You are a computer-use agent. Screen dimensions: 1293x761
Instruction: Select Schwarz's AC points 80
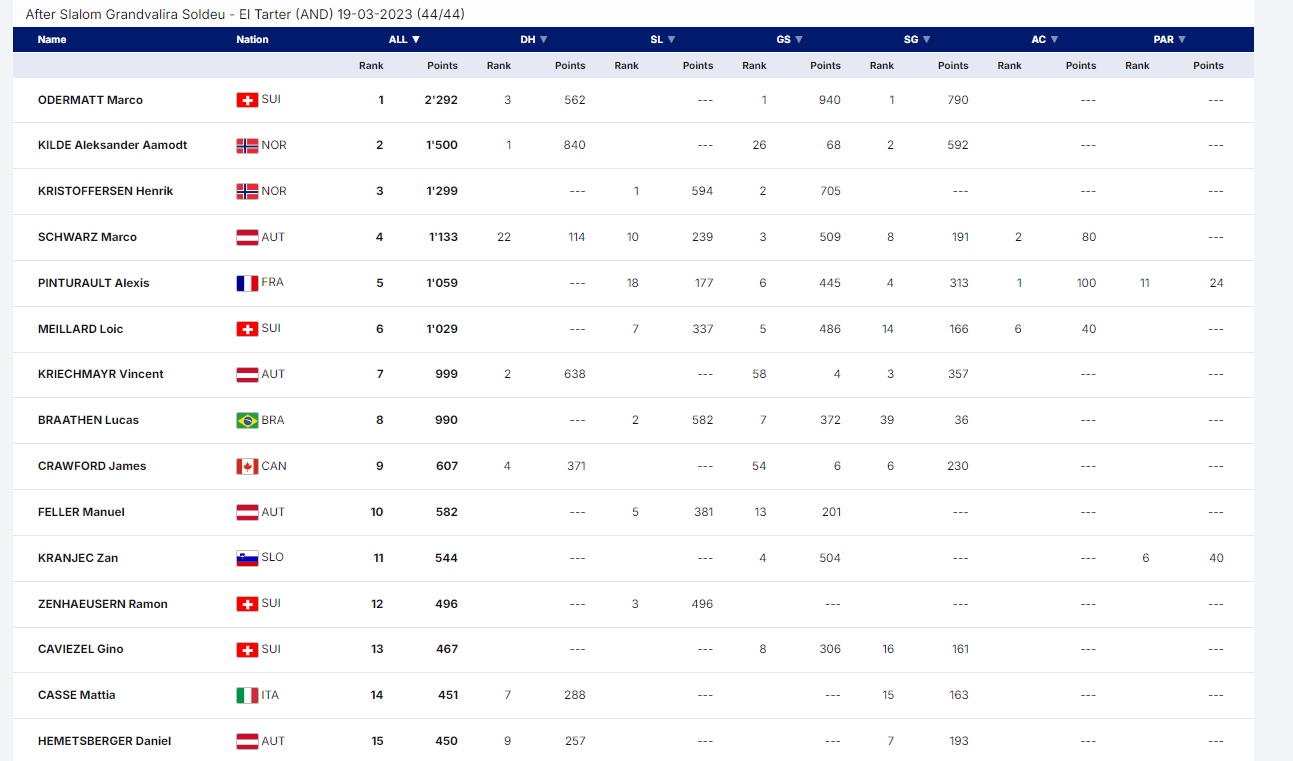click(x=1089, y=237)
